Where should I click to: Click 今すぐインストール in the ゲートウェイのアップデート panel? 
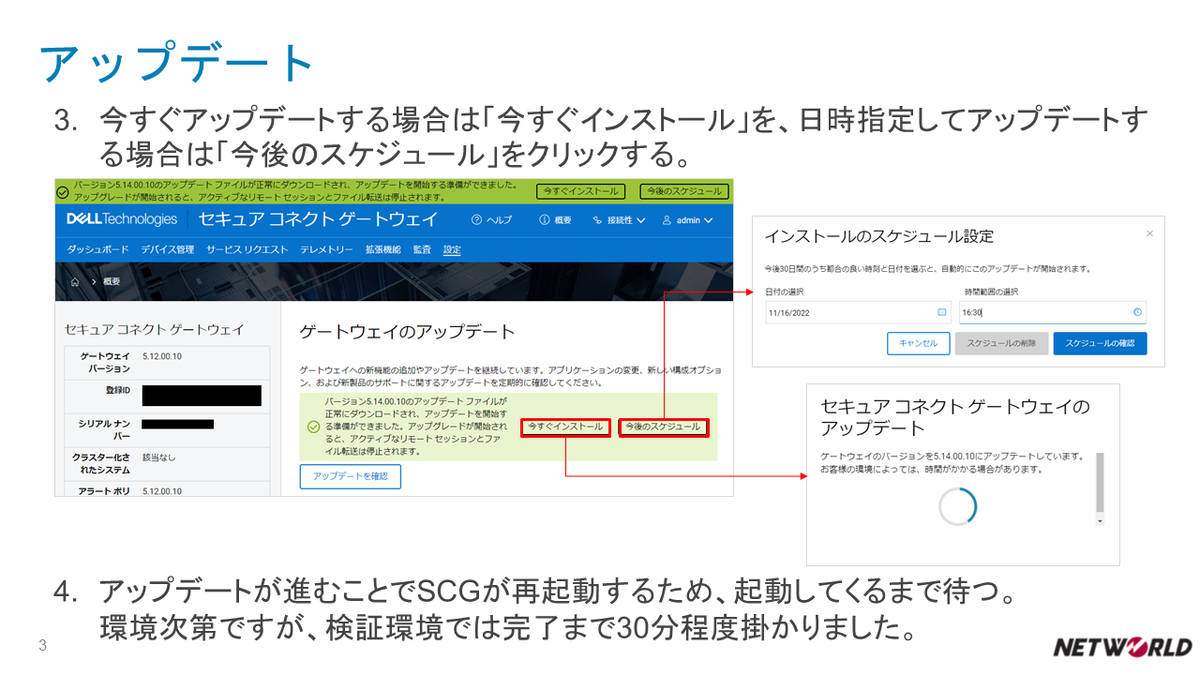point(566,427)
